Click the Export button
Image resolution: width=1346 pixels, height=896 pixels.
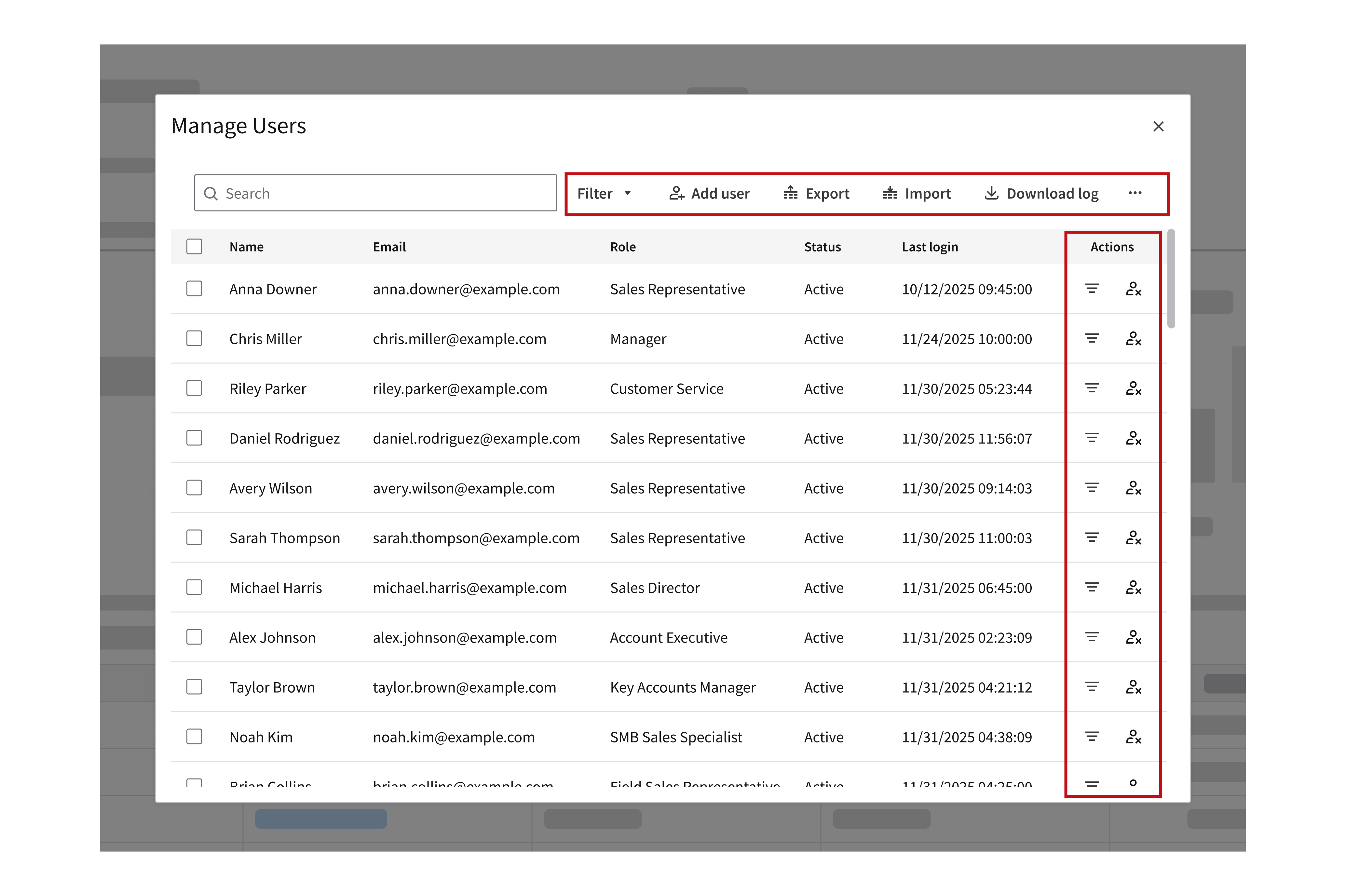tap(816, 194)
